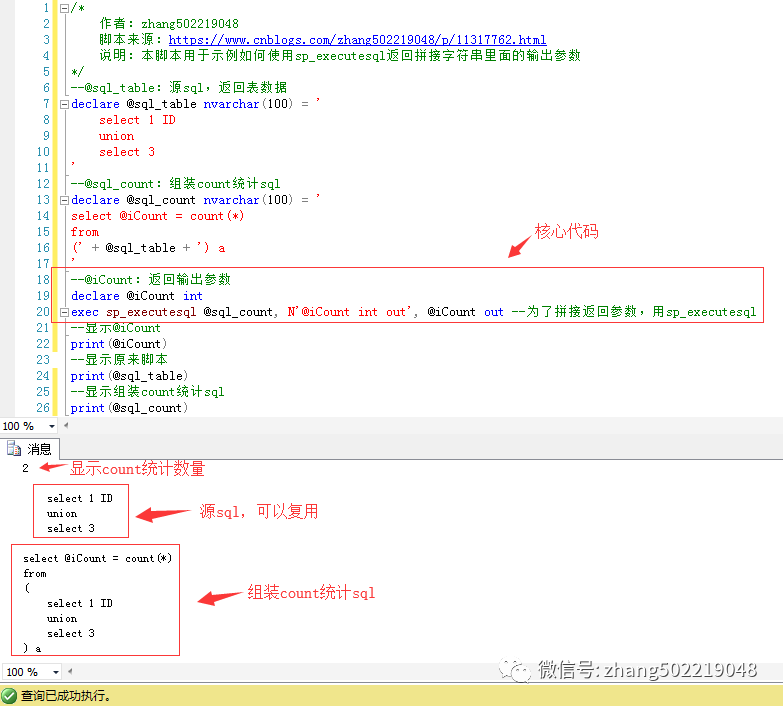Viewport: 783px width, 706px height.
Task: Click the 查询已成功执行 status text
Action: 65,696
